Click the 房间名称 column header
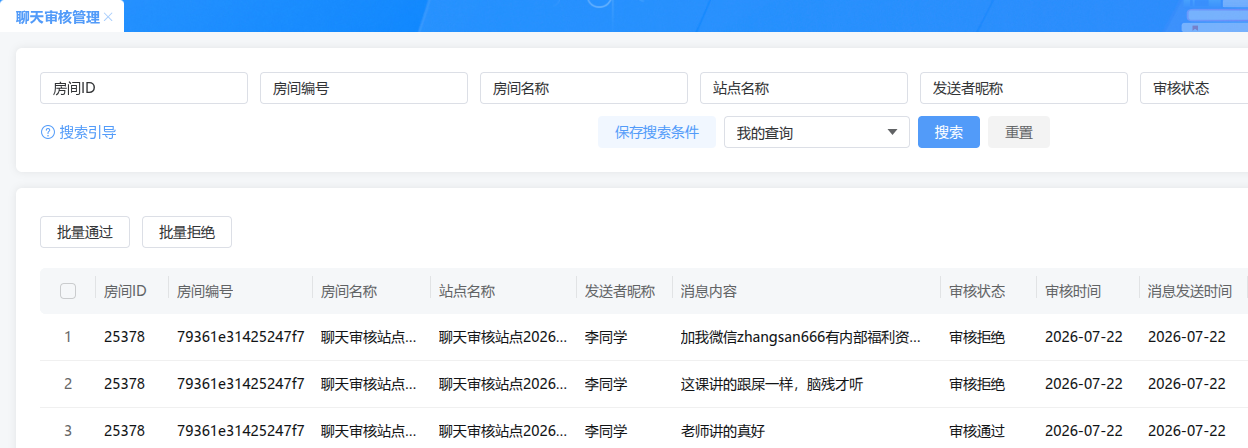1248x448 pixels. [x=349, y=291]
